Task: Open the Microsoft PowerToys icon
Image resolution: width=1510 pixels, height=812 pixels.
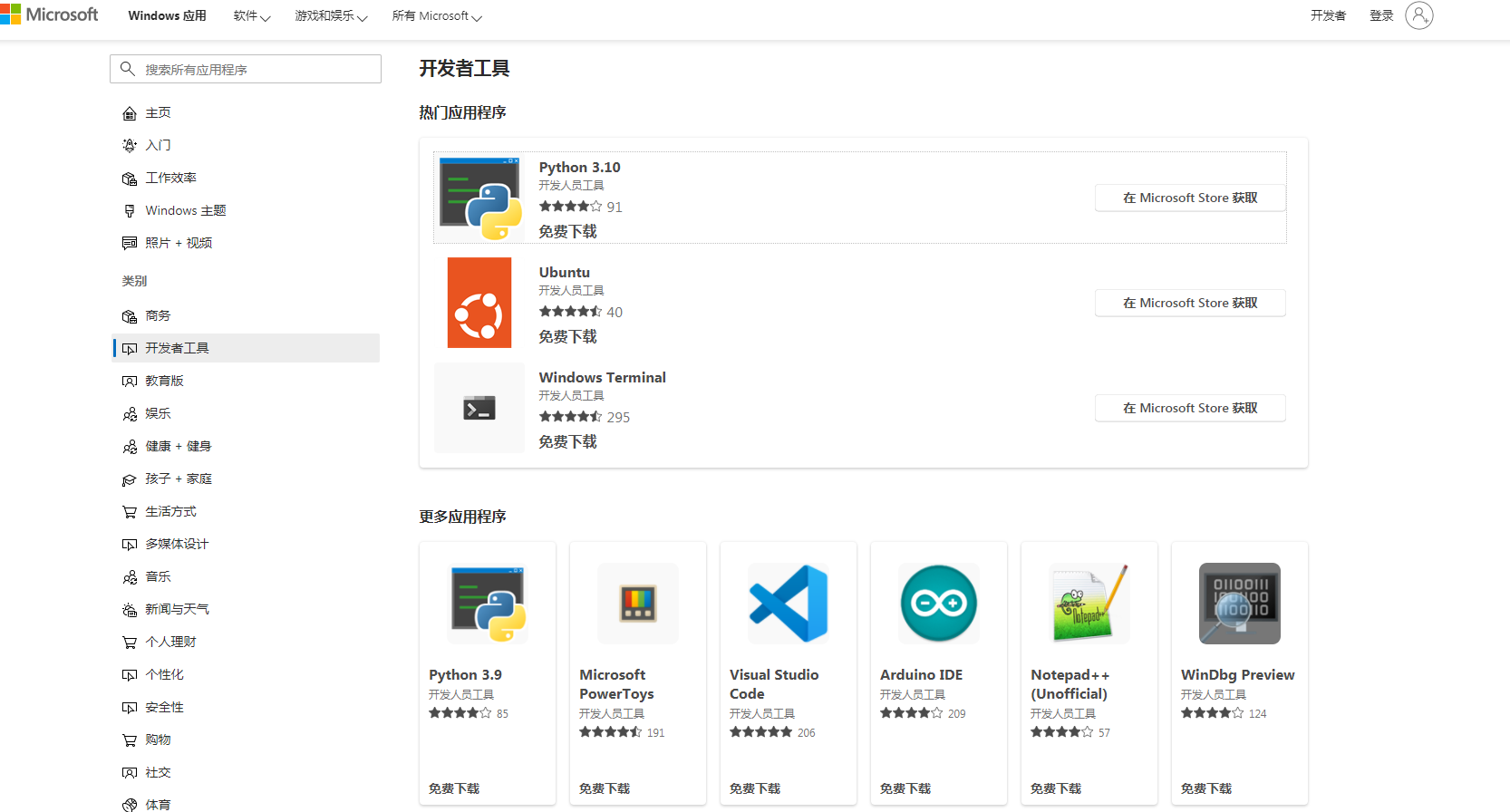Action: pos(638,604)
